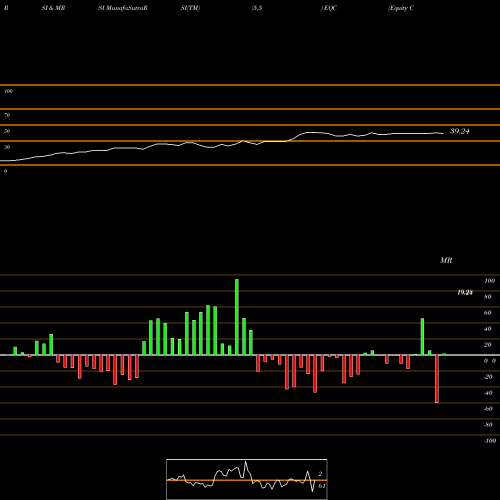Screen dimensions: 500x500
Task: Click the MR value 19.28 label
Action: 465,292
